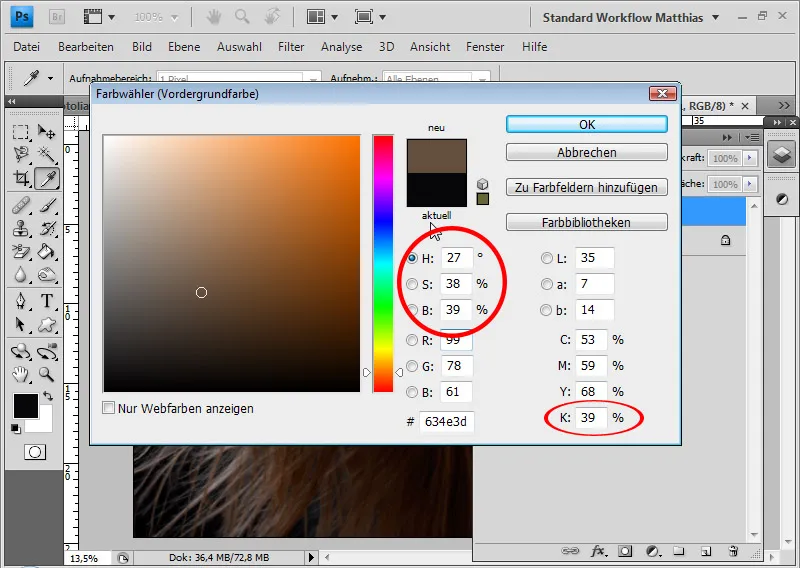The height and width of the screenshot is (568, 800).
Task: Select the Move tool
Action: click(x=46, y=132)
